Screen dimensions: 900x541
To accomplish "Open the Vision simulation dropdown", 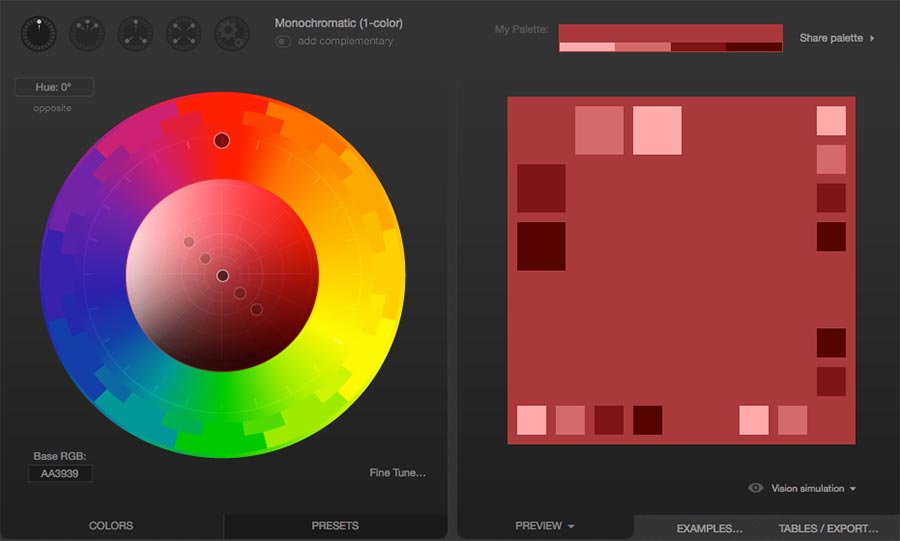I will click(813, 488).
